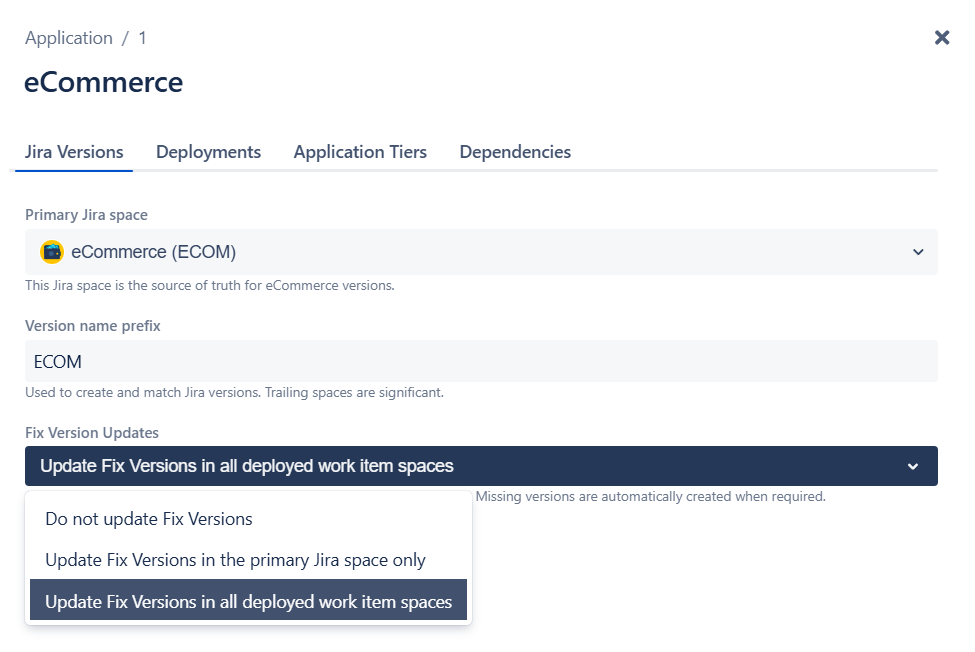
Task: Close the eCommerce application dialog
Action: [941, 38]
